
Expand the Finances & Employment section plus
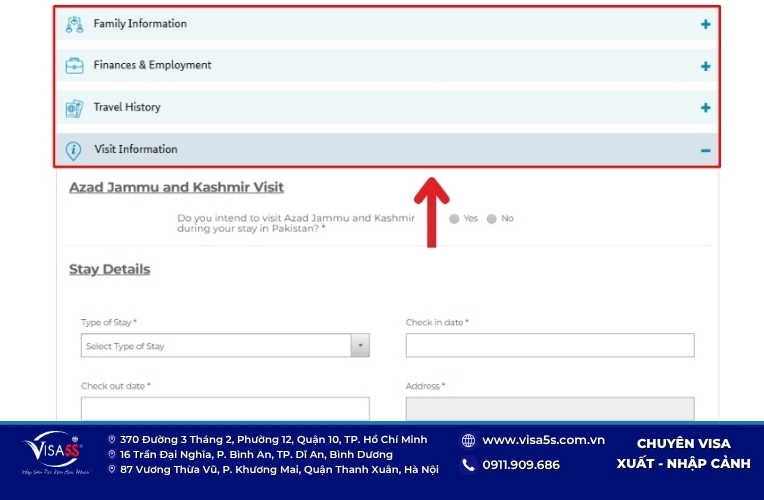[x=706, y=66]
